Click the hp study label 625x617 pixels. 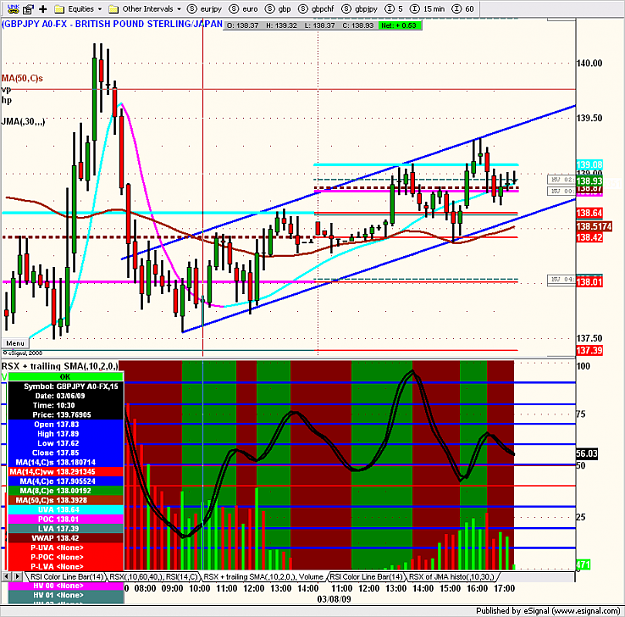pos(6,100)
